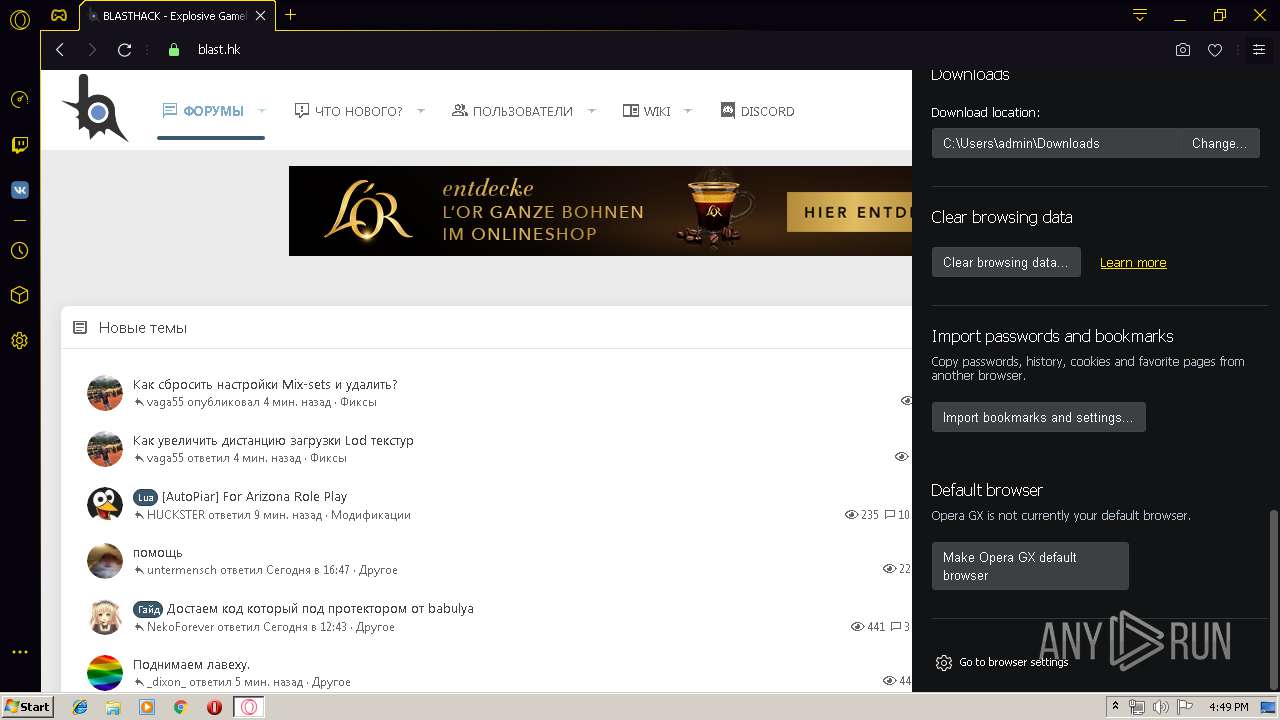Screen dimensions: 1280x720
Task: Expand ЧТО НОВОГО? dropdown arrow
Action: (x=421, y=111)
